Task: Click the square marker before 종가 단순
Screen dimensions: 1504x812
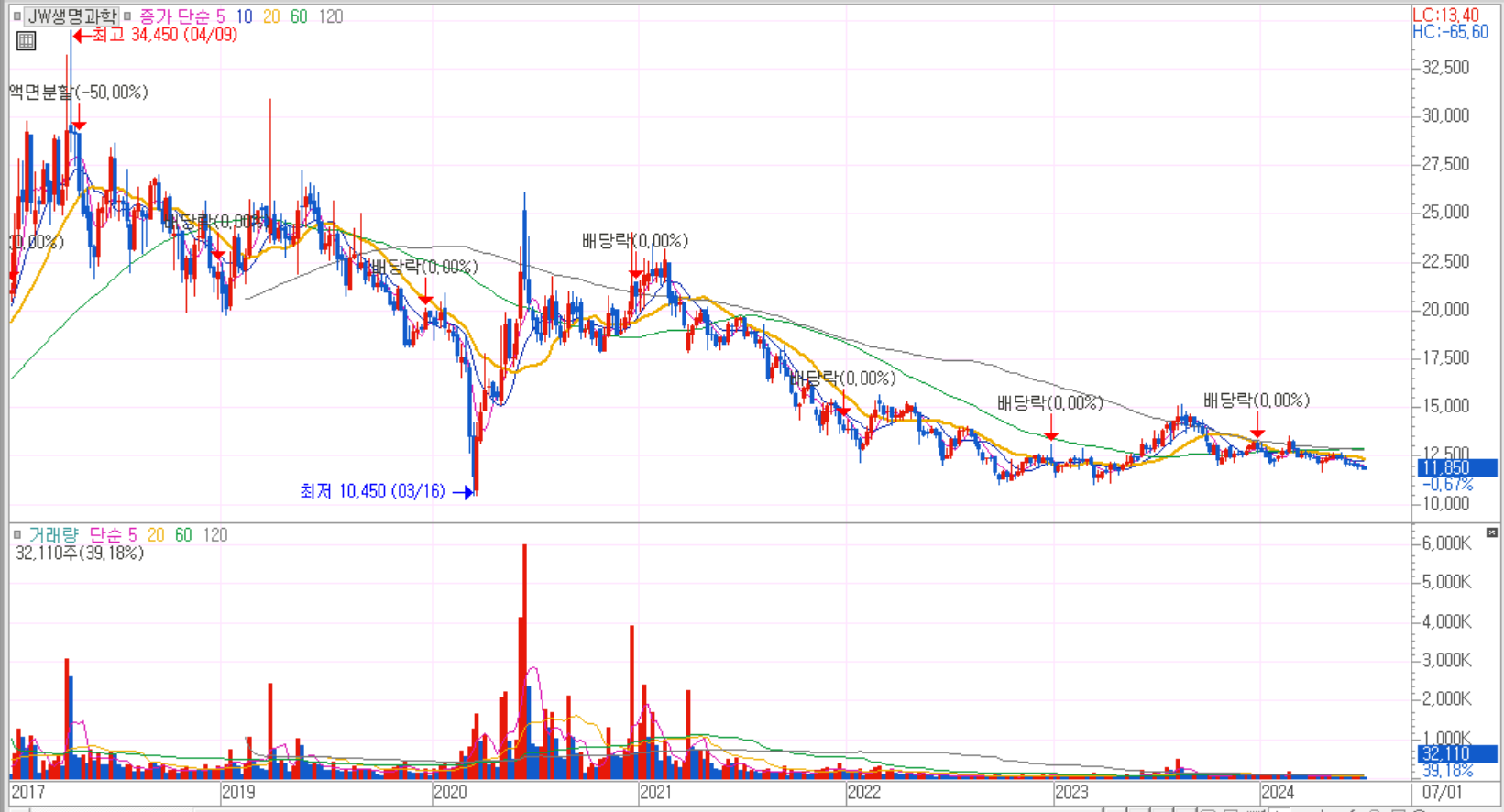Action: click(127, 16)
